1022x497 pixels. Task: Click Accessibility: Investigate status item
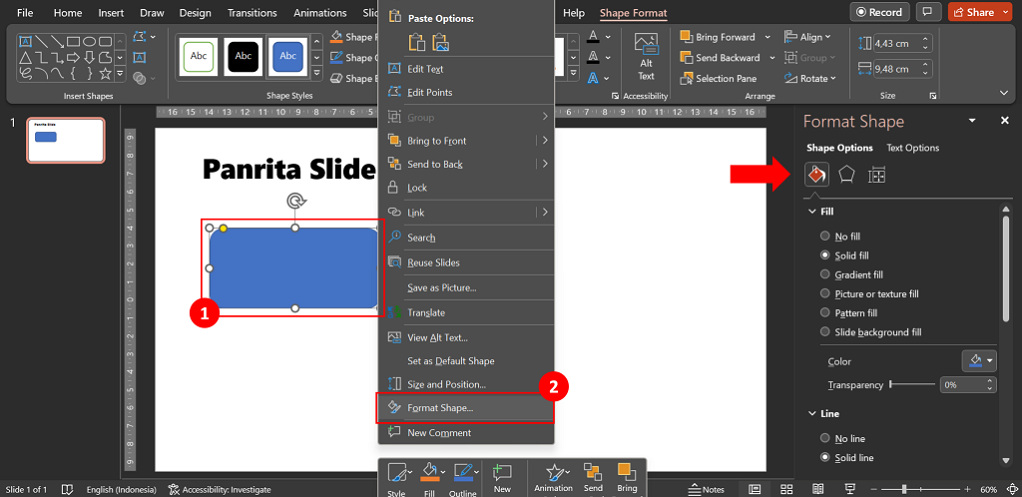click(x=220, y=489)
